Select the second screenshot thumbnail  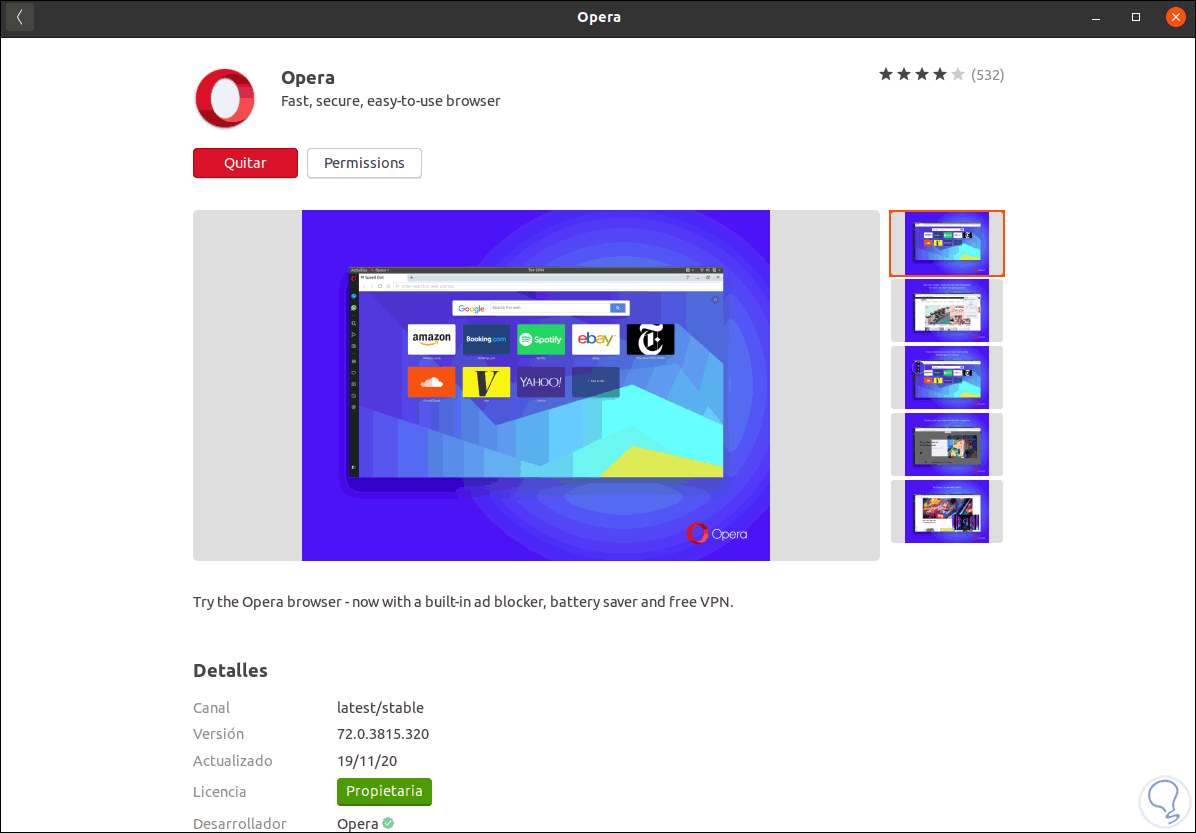tap(947, 310)
